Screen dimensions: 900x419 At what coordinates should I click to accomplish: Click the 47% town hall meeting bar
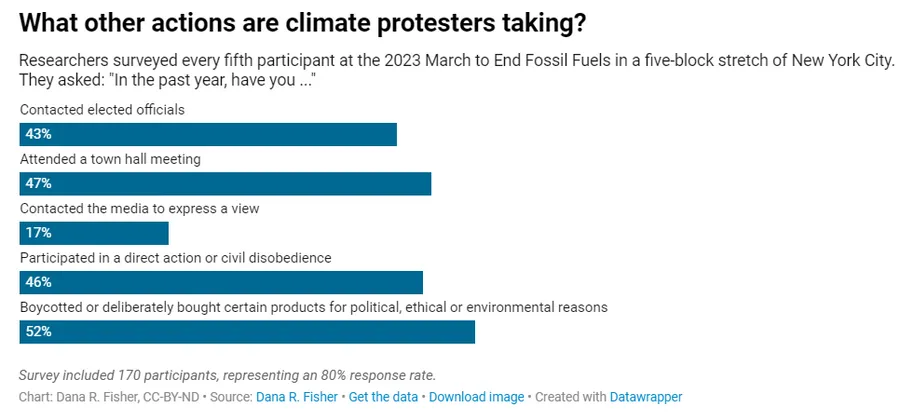tap(225, 183)
